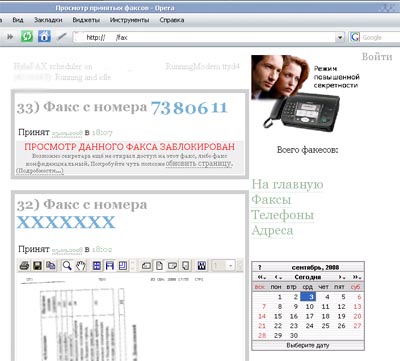Click the Войти login link
This screenshot has width=400, height=361.
coord(377,57)
